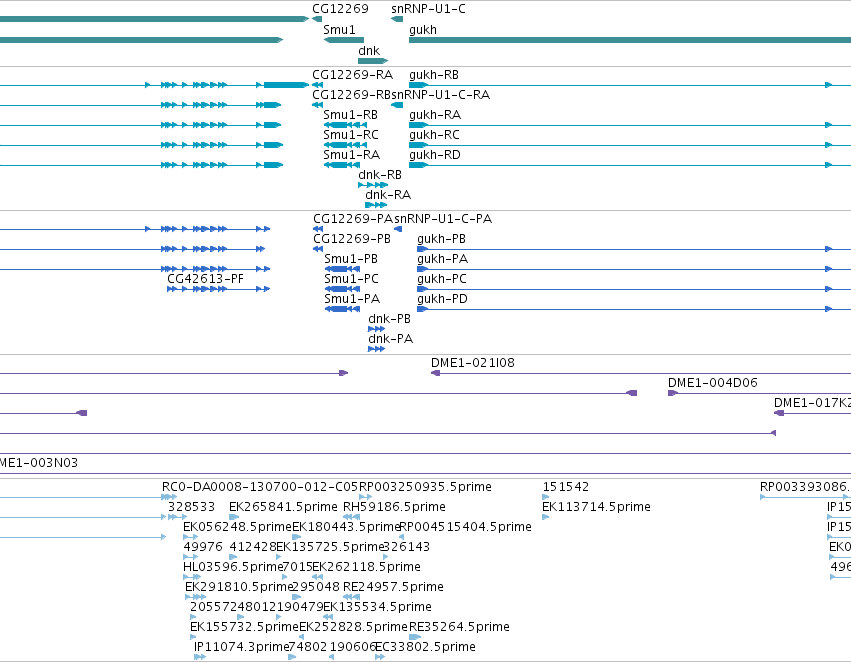Screen dimensions: 851x662
Task: Select the gukh-PD protein label
Action: point(442,299)
